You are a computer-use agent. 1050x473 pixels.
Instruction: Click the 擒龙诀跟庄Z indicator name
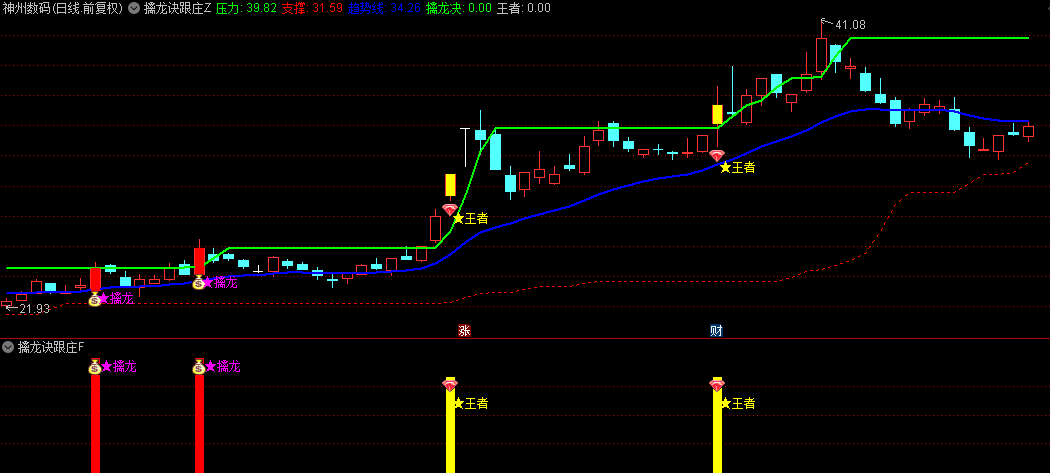(x=177, y=8)
